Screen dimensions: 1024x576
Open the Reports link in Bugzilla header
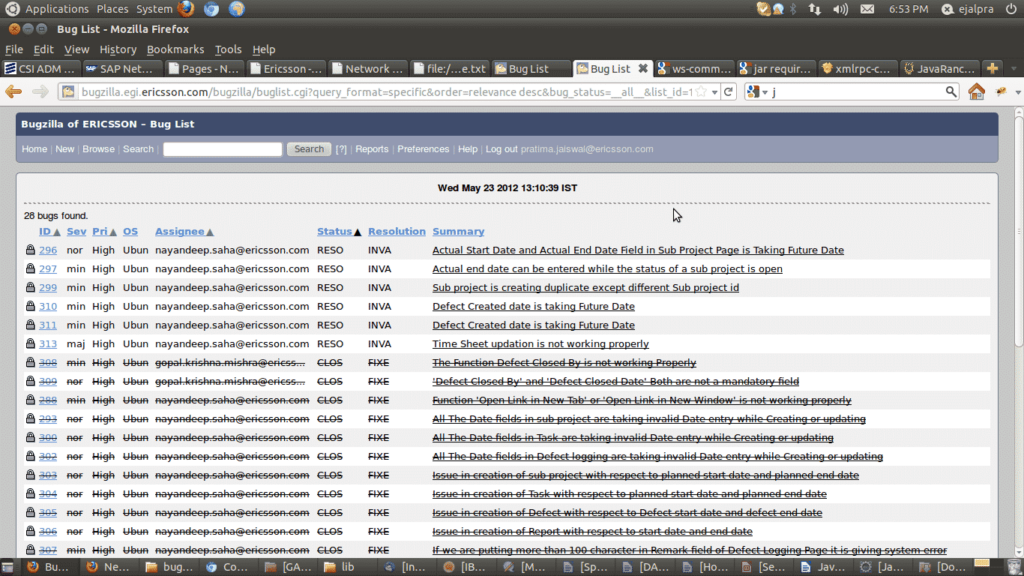pos(372,149)
